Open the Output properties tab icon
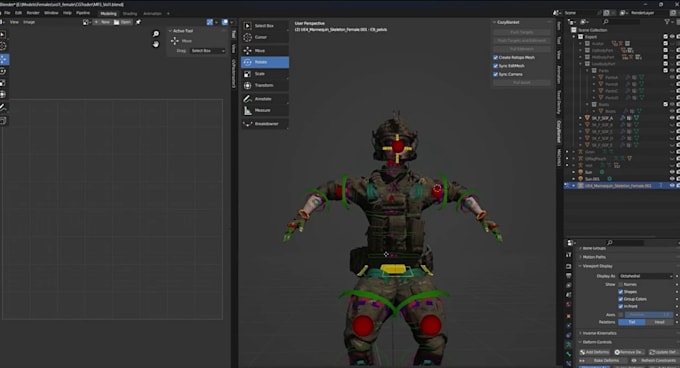Screen dimensions: 680x368 click(x=569, y=276)
